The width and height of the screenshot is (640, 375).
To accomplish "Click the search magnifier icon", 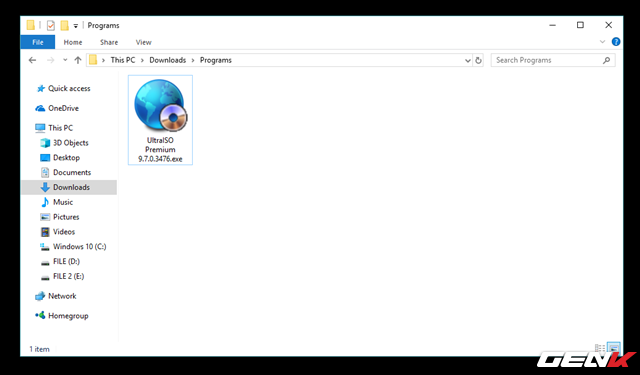I will pos(606,60).
